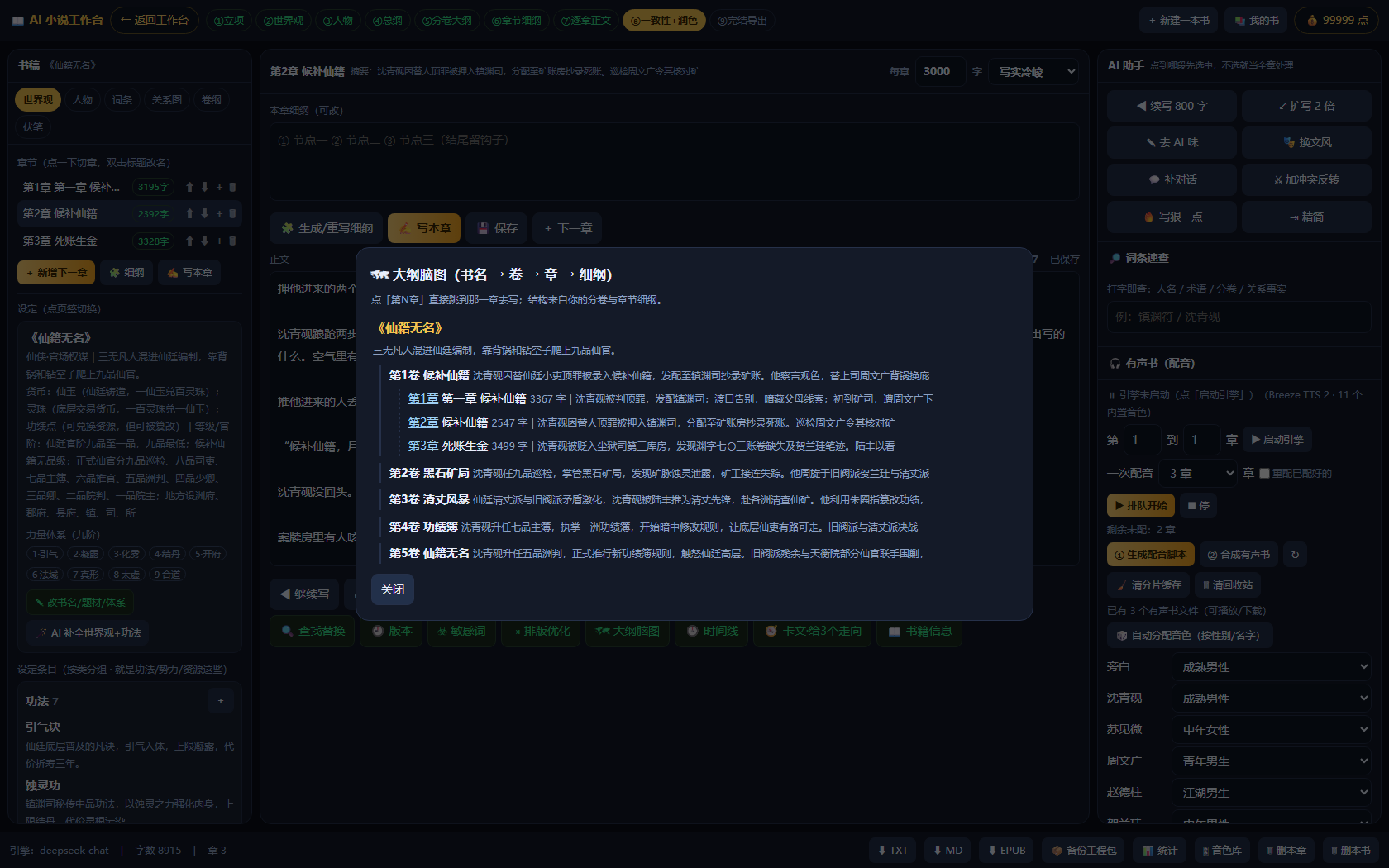Screen dimensions: 1389x868
Task: Switch to 关系图 tab
Action: click(x=167, y=100)
